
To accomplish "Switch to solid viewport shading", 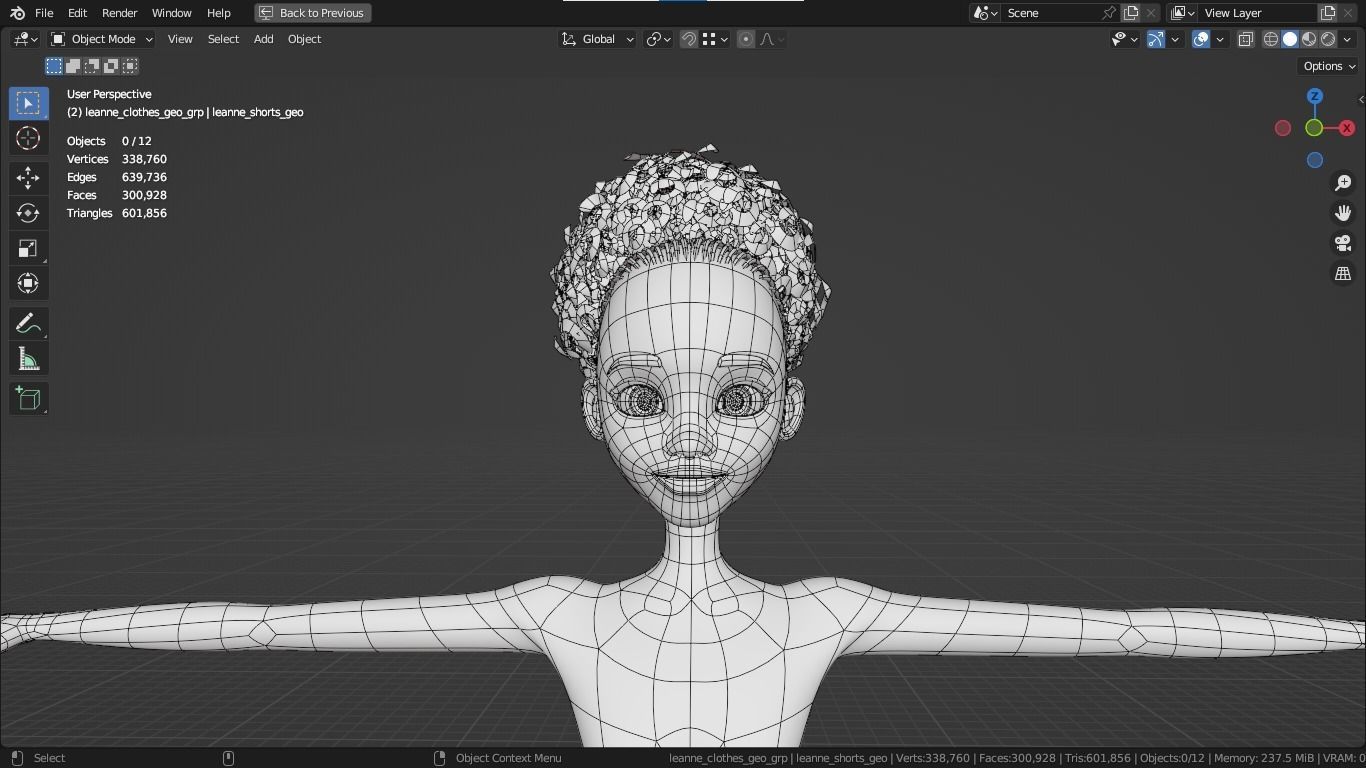I will [x=1290, y=39].
